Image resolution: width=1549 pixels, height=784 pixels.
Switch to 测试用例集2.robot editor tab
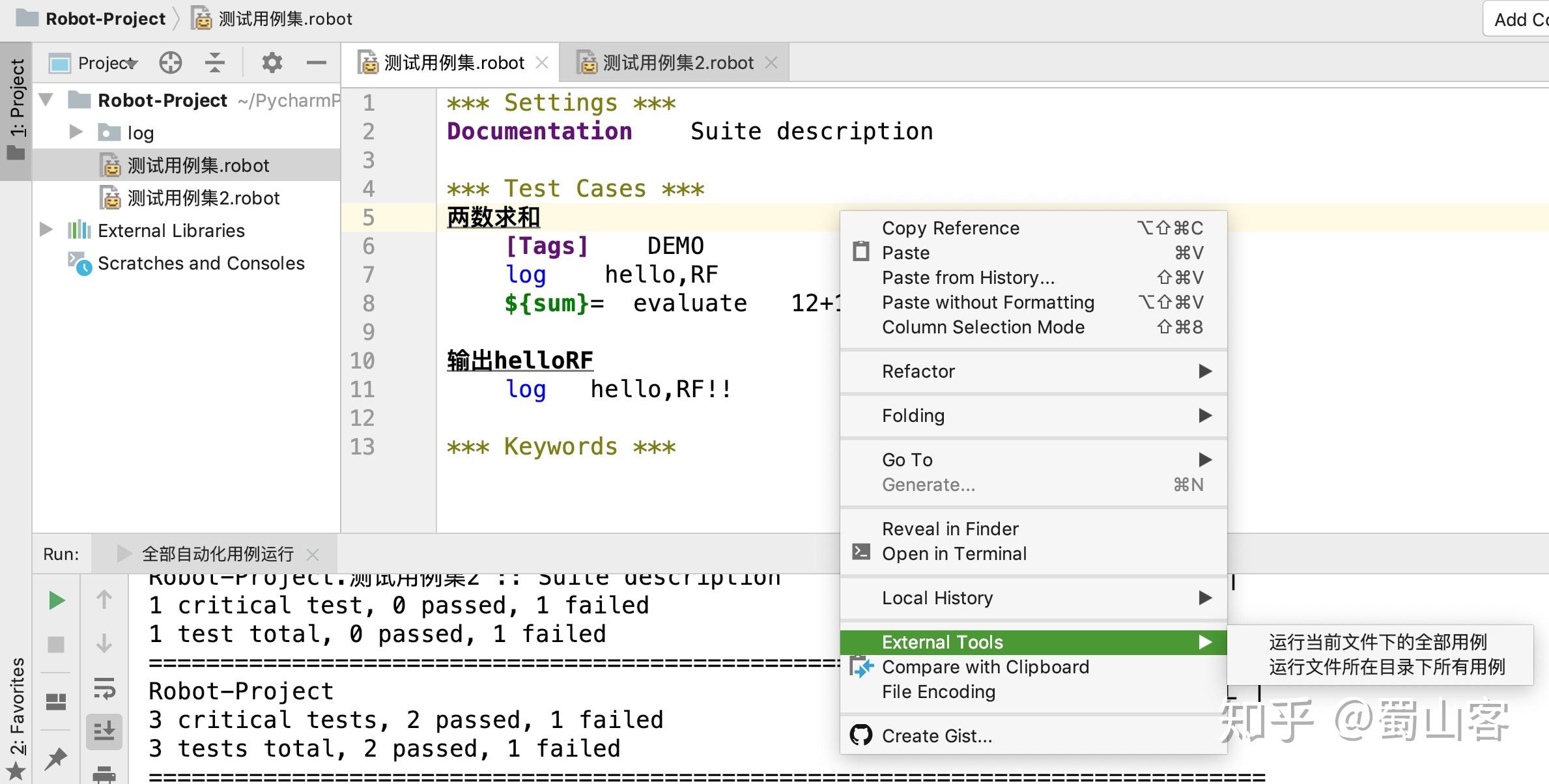click(x=677, y=63)
